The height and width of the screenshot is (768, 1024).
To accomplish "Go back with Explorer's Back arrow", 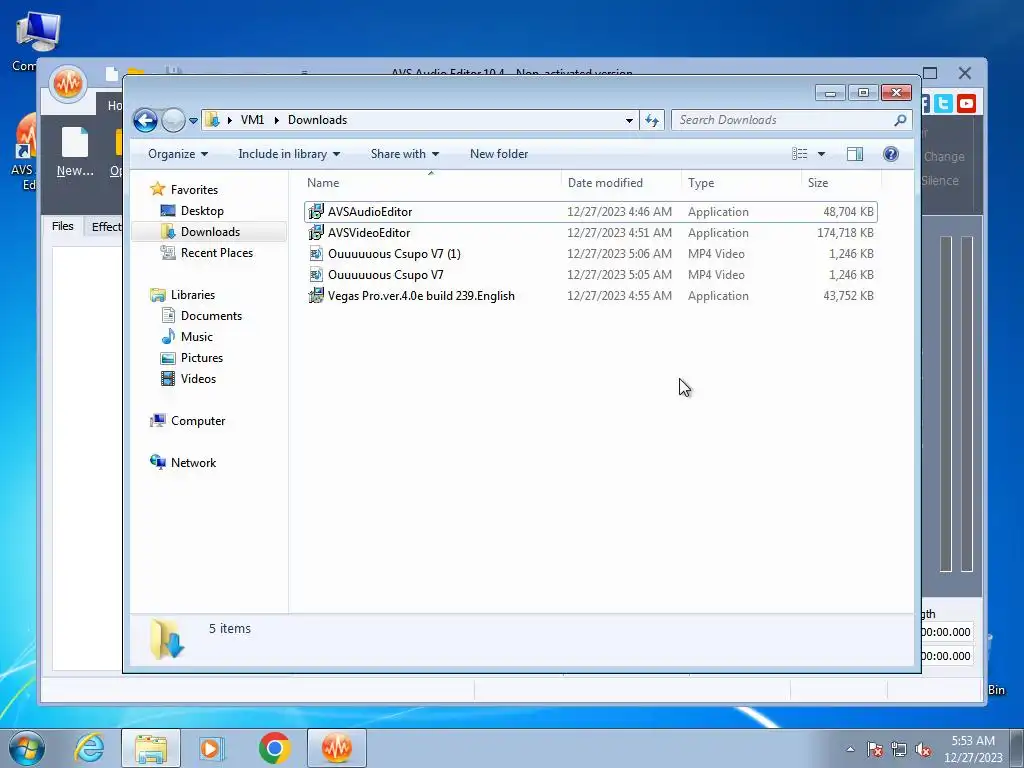I will tap(145, 120).
